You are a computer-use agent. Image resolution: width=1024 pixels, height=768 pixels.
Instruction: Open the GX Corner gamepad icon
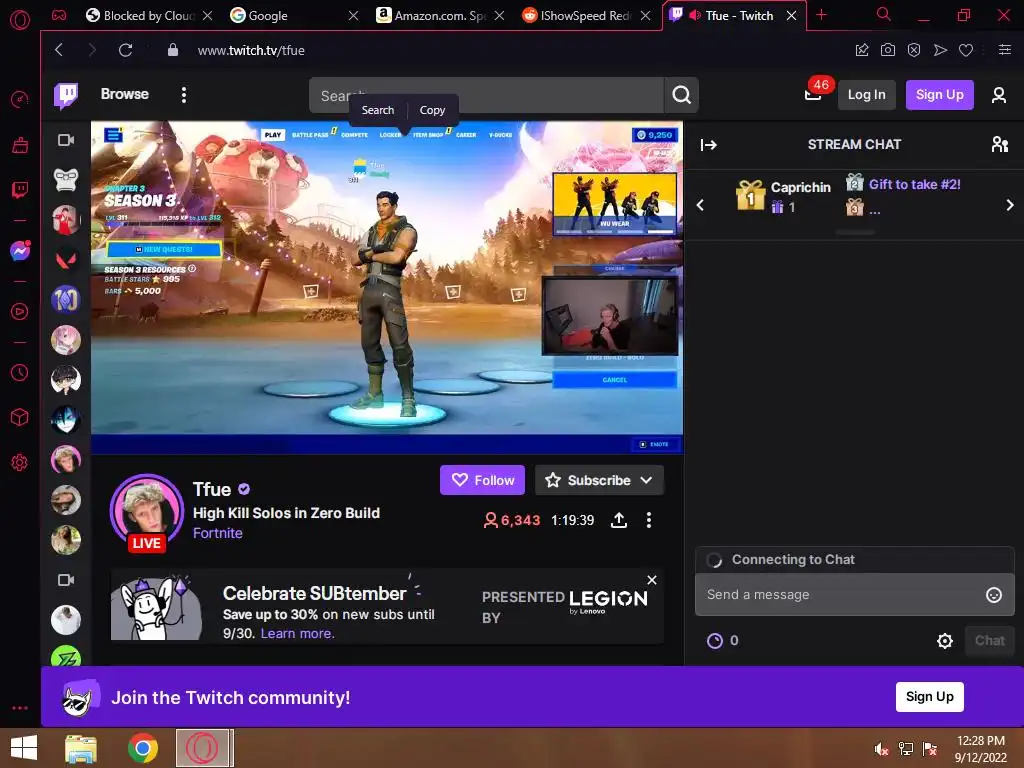click(59, 15)
